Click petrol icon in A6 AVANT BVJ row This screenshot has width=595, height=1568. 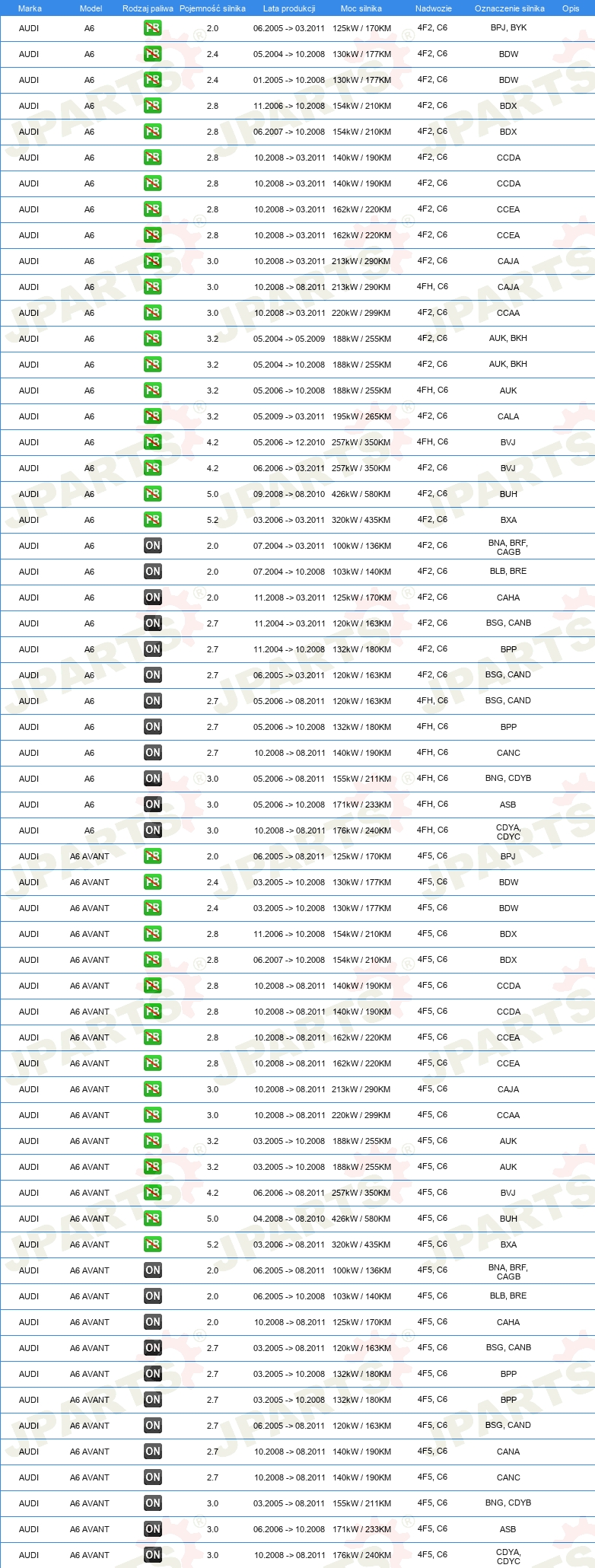click(152, 1193)
